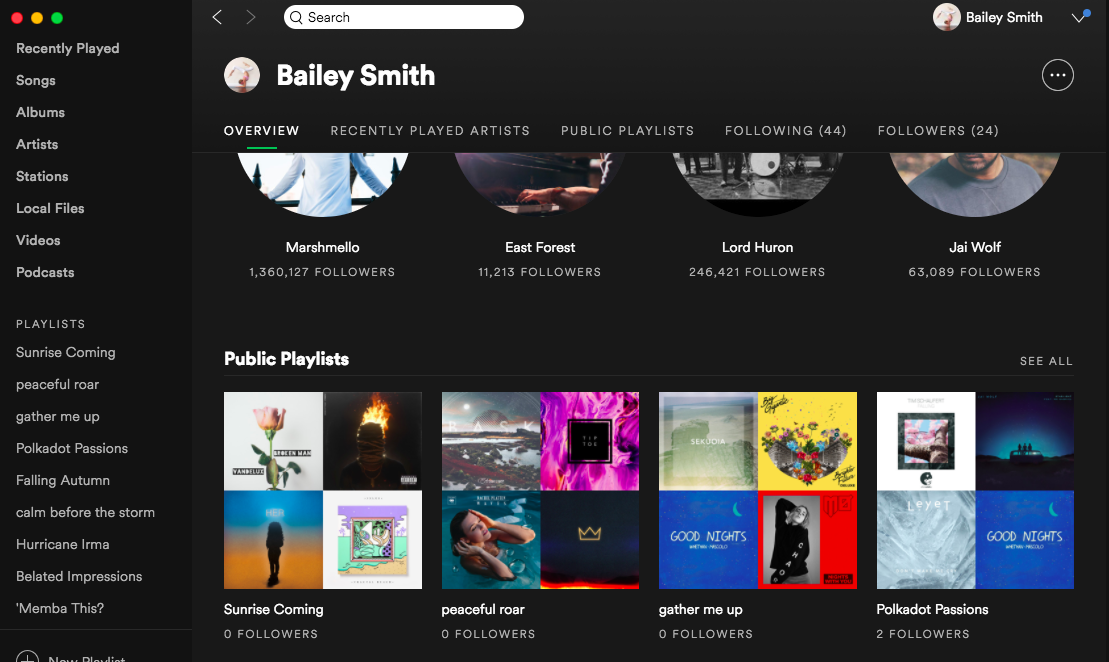Open Stations in the sidebar
This screenshot has width=1109, height=662.
(42, 176)
